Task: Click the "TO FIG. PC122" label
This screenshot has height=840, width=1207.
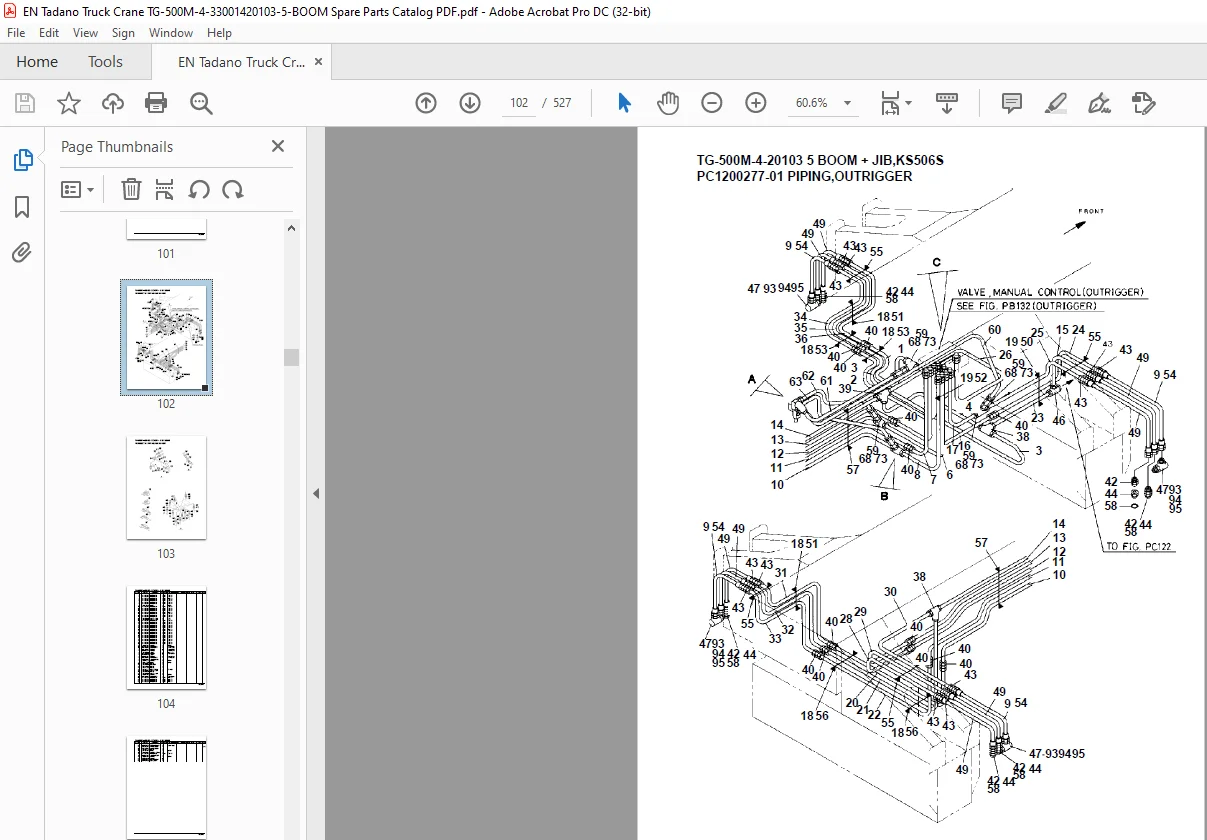Action: pyautogui.click(x=1139, y=547)
